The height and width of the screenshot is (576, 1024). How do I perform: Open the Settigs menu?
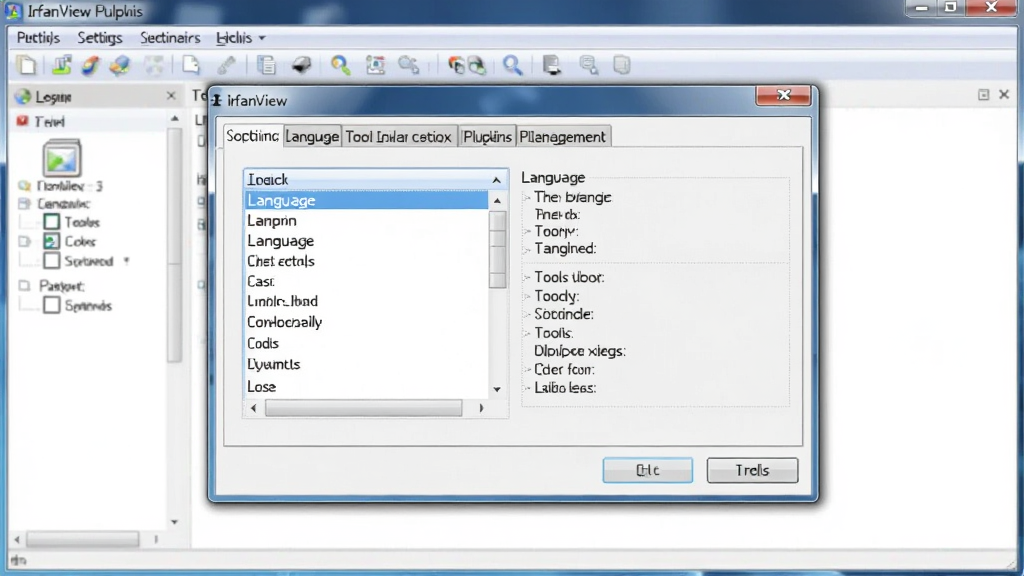pos(100,38)
